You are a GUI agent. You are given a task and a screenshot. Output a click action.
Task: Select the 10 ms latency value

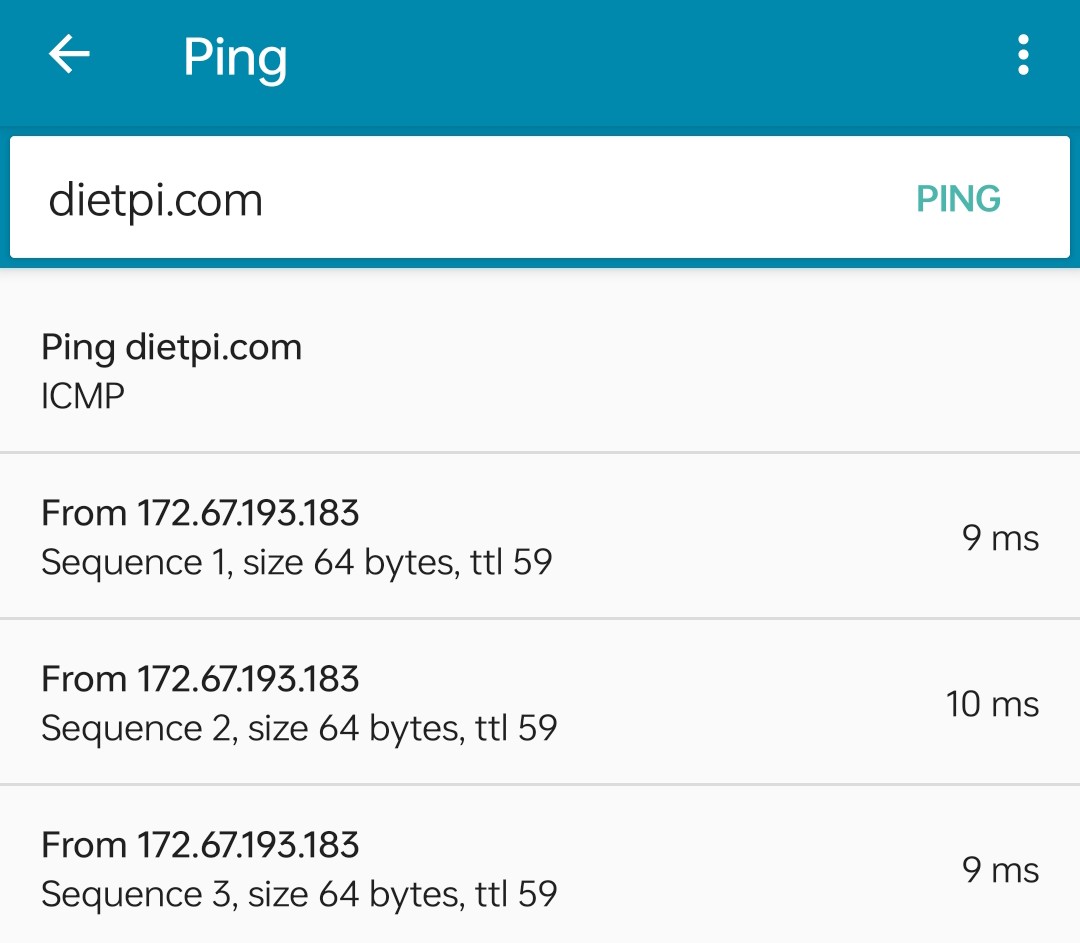click(x=992, y=704)
